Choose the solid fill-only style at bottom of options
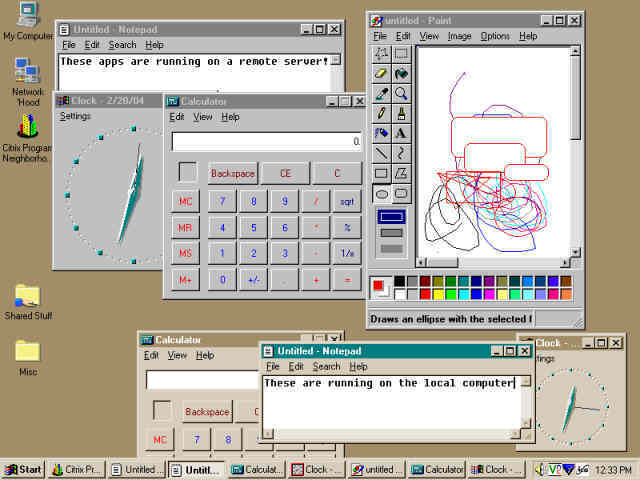The width and height of the screenshot is (640, 480). pos(391,247)
